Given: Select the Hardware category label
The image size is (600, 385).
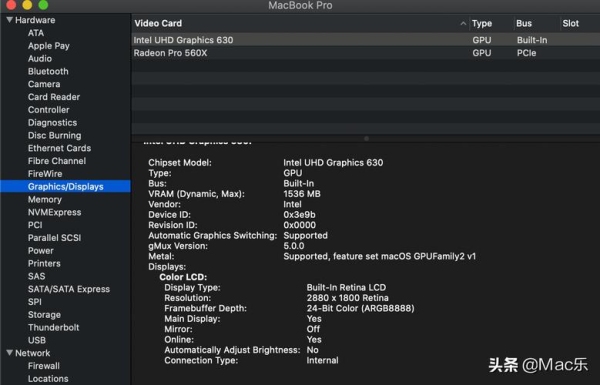Looking at the screenshot, I should (x=35, y=20).
